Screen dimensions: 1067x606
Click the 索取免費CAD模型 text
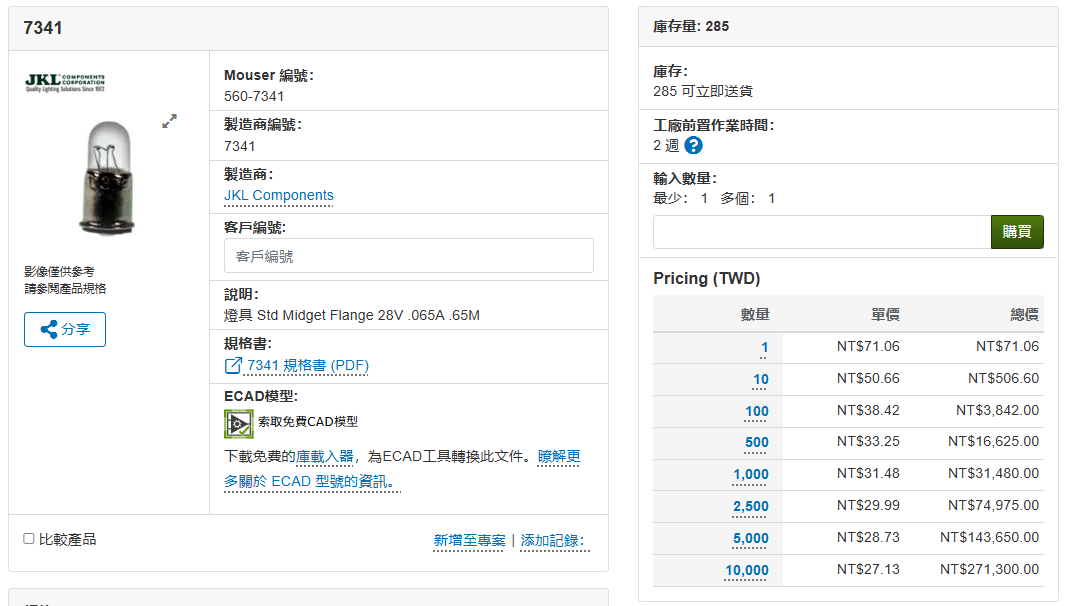click(x=308, y=422)
